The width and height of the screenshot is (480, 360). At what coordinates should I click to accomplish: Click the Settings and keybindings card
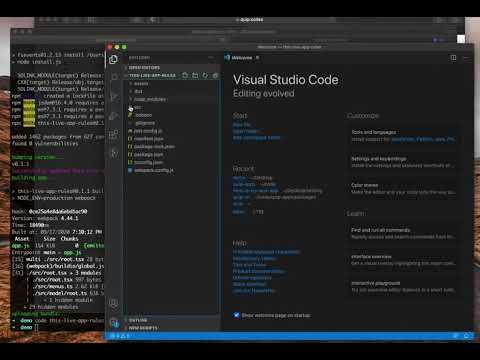point(403,162)
